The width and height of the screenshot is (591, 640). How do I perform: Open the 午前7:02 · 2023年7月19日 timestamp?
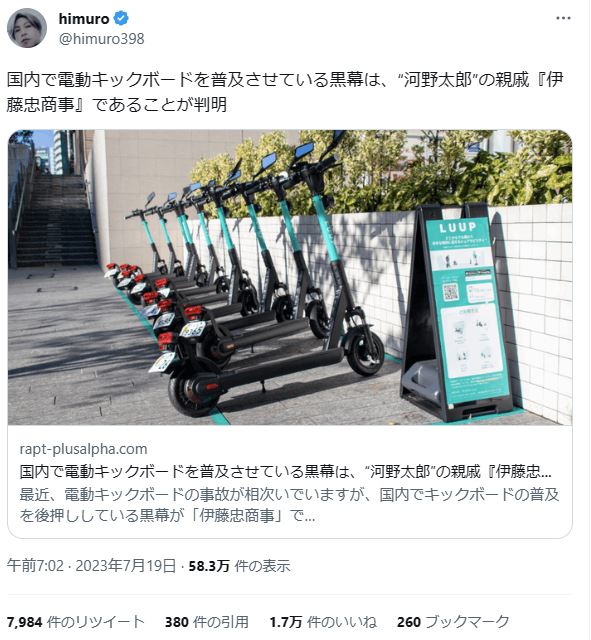(91, 566)
